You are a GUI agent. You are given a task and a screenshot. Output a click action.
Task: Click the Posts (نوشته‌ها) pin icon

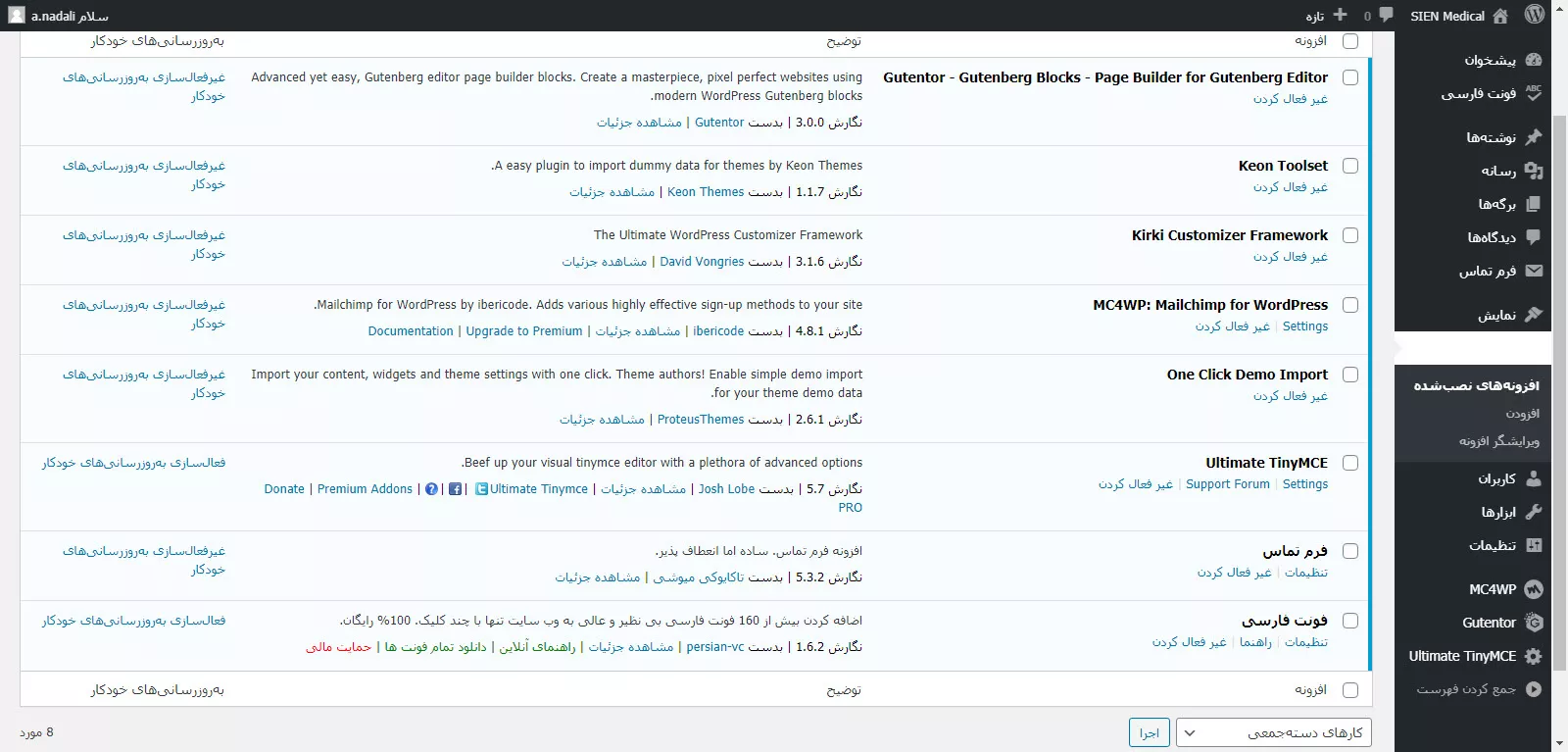1534,137
